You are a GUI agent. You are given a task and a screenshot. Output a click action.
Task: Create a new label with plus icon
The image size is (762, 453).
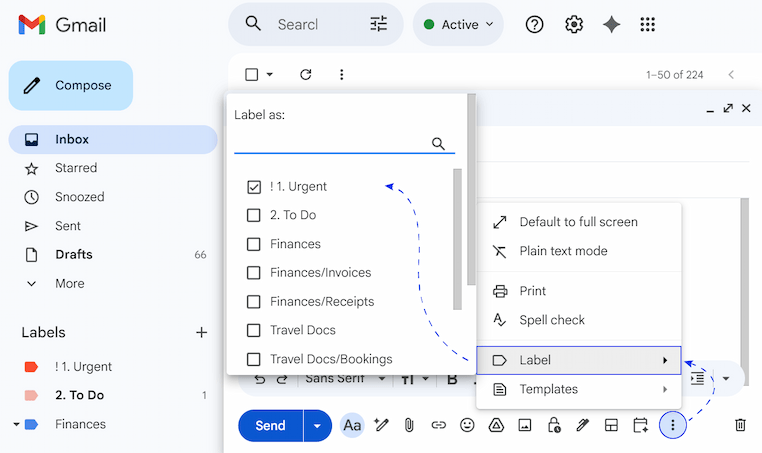201,332
